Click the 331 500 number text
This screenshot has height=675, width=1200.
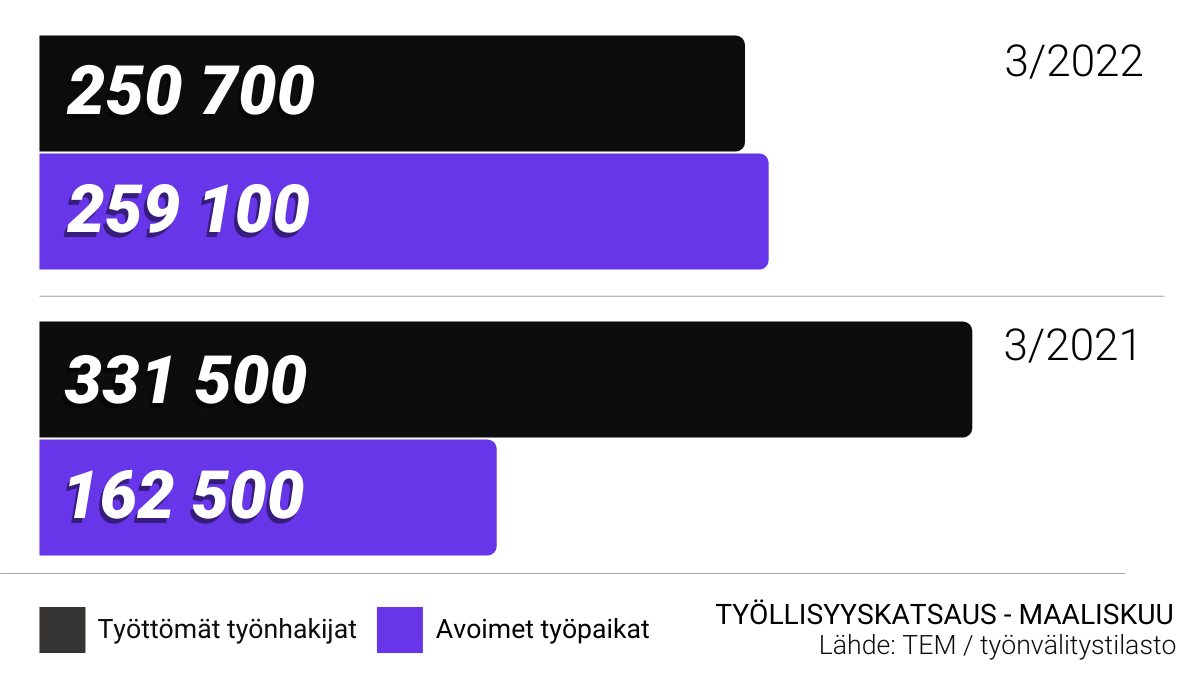click(186, 380)
